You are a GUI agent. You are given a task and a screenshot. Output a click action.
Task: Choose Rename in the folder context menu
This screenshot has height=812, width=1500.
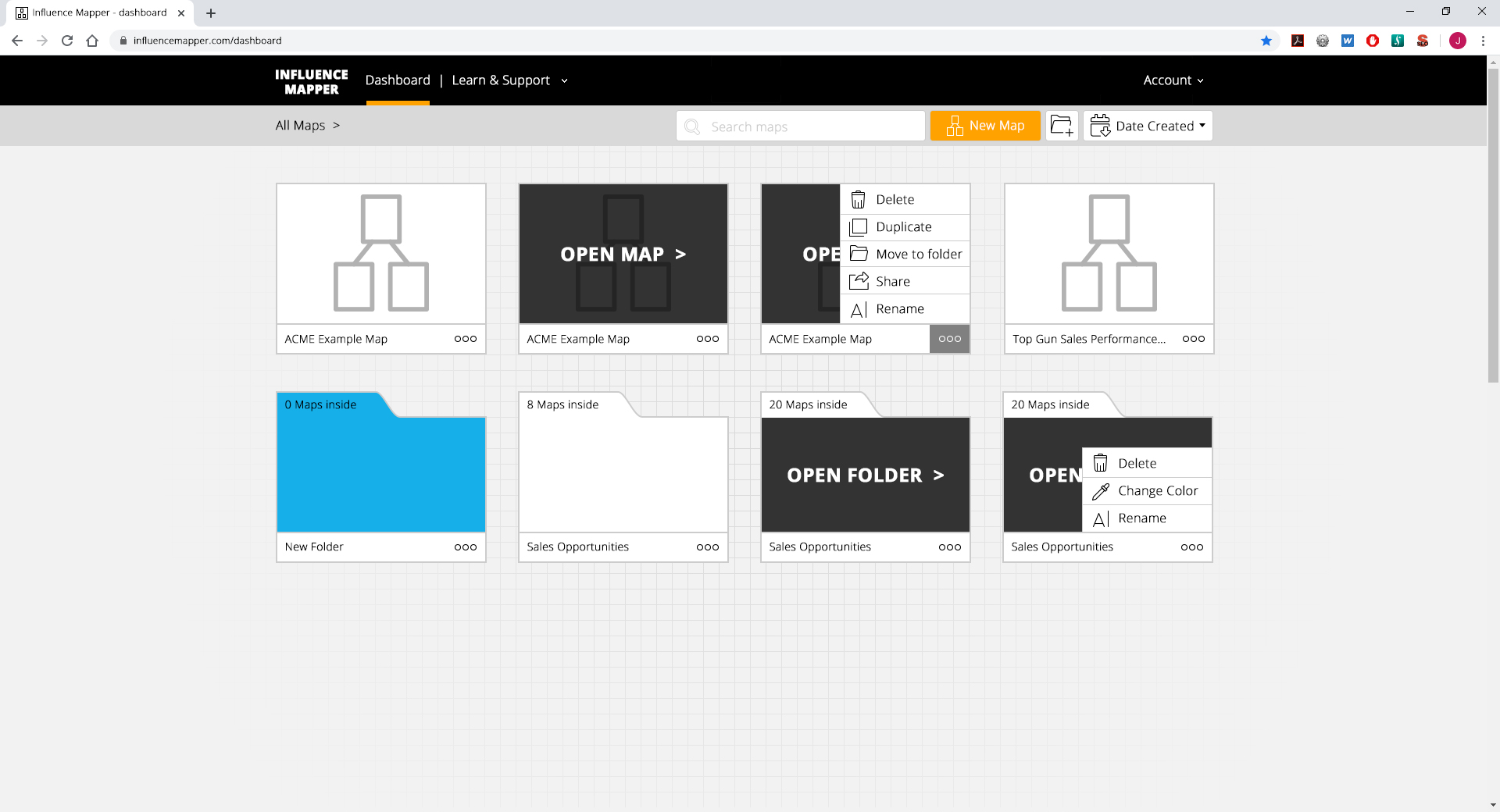(1147, 518)
